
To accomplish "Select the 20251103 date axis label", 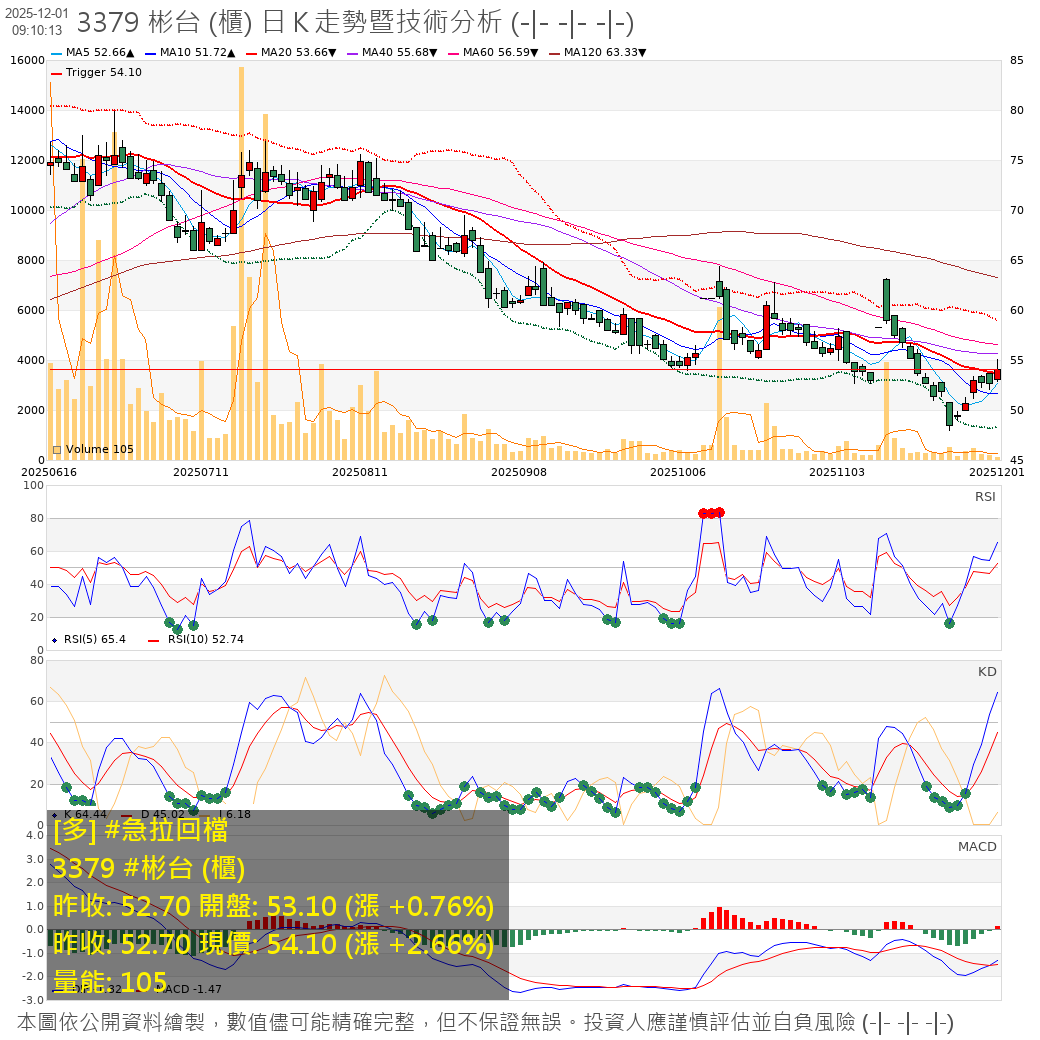I will (x=836, y=471).
